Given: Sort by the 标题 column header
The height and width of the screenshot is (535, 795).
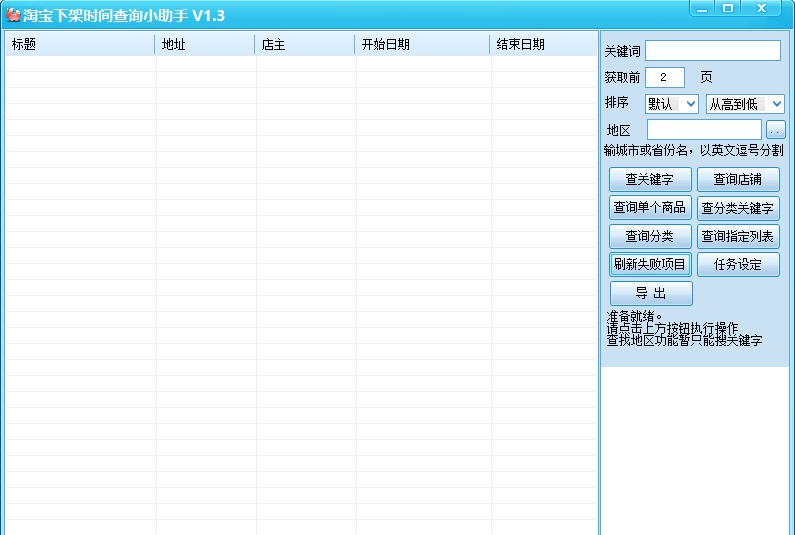Looking at the screenshot, I should coord(80,45).
